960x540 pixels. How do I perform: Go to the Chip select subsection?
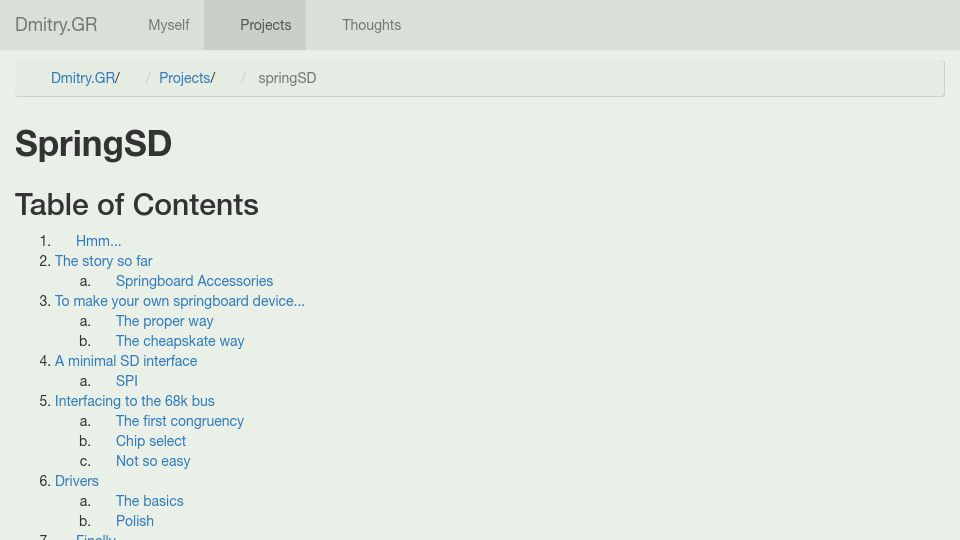[x=151, y=441]
